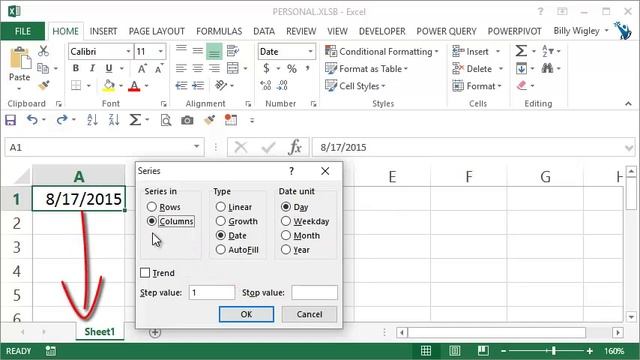The width and height of the screenshot is (640, 360).
Task: Click the Percent Style button
Action: [291, 69]
